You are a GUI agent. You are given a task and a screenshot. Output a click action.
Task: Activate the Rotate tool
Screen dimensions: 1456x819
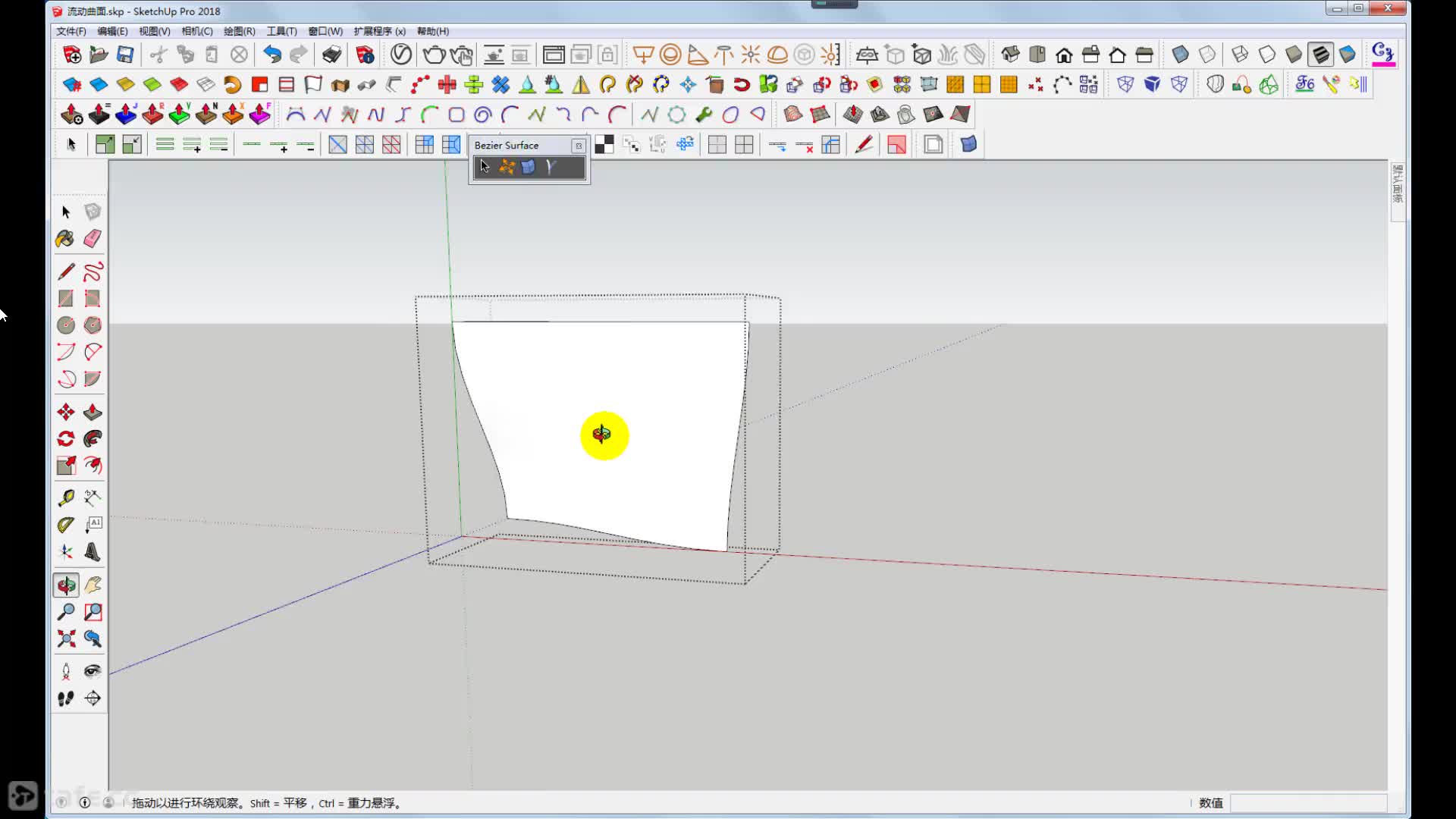pyautogui.click(x=65, y=438)
